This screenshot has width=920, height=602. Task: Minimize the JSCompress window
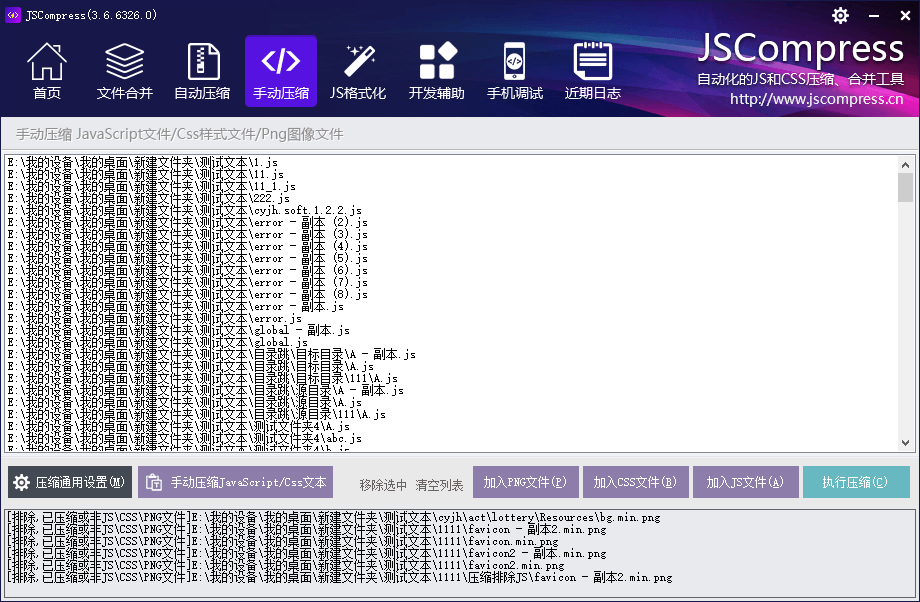click(x=874, y=15)
